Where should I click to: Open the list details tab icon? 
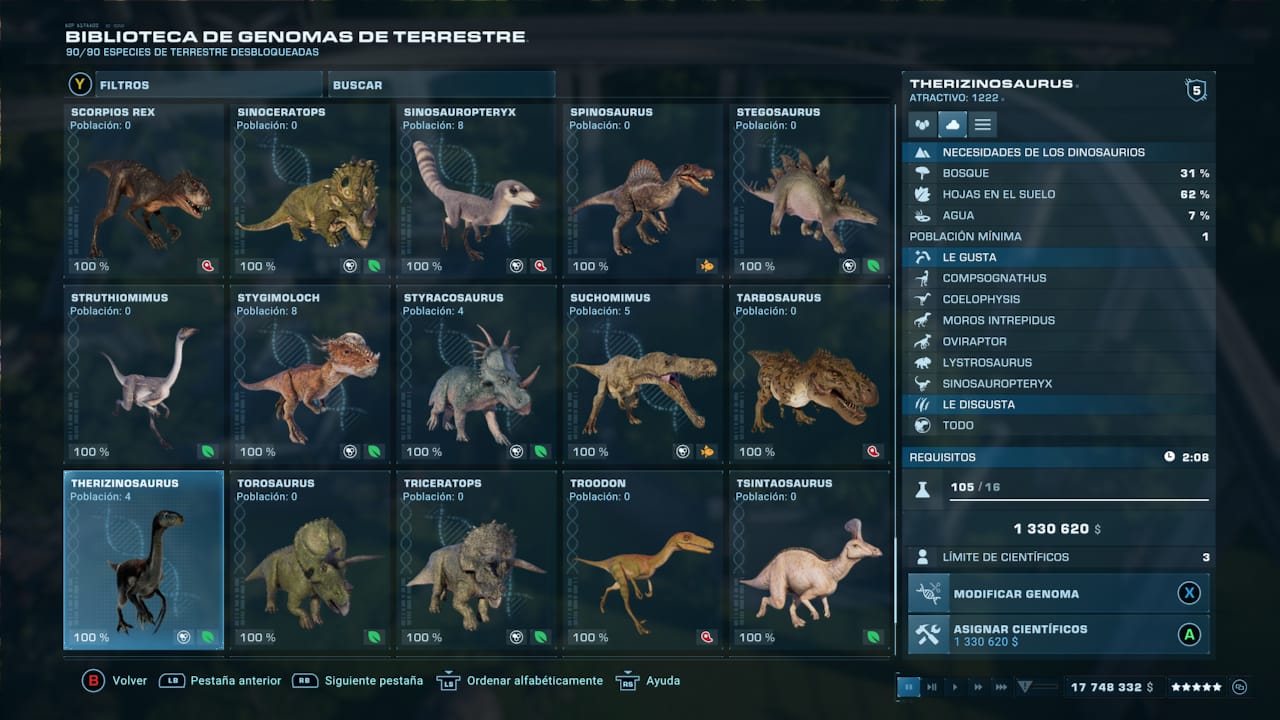point(983,125)
